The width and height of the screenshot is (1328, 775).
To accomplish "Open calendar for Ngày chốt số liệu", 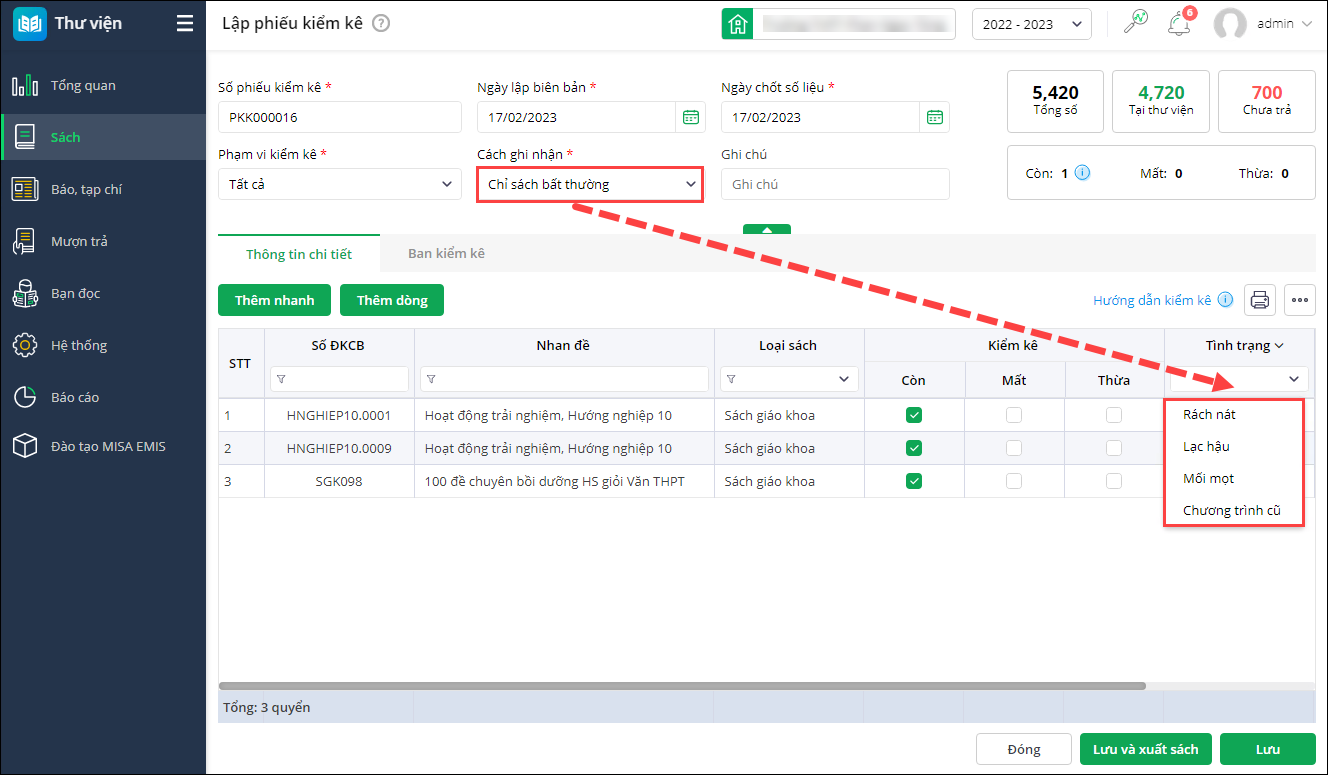I will [x=935, y=117].
